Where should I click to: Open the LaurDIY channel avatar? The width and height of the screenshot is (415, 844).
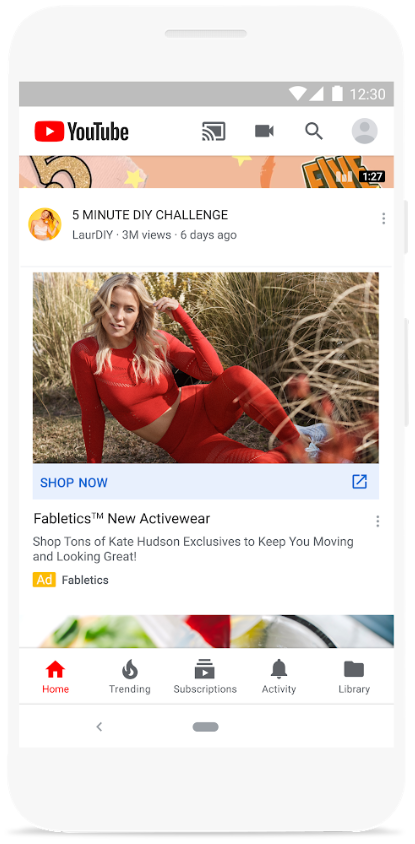pos(45,224)
